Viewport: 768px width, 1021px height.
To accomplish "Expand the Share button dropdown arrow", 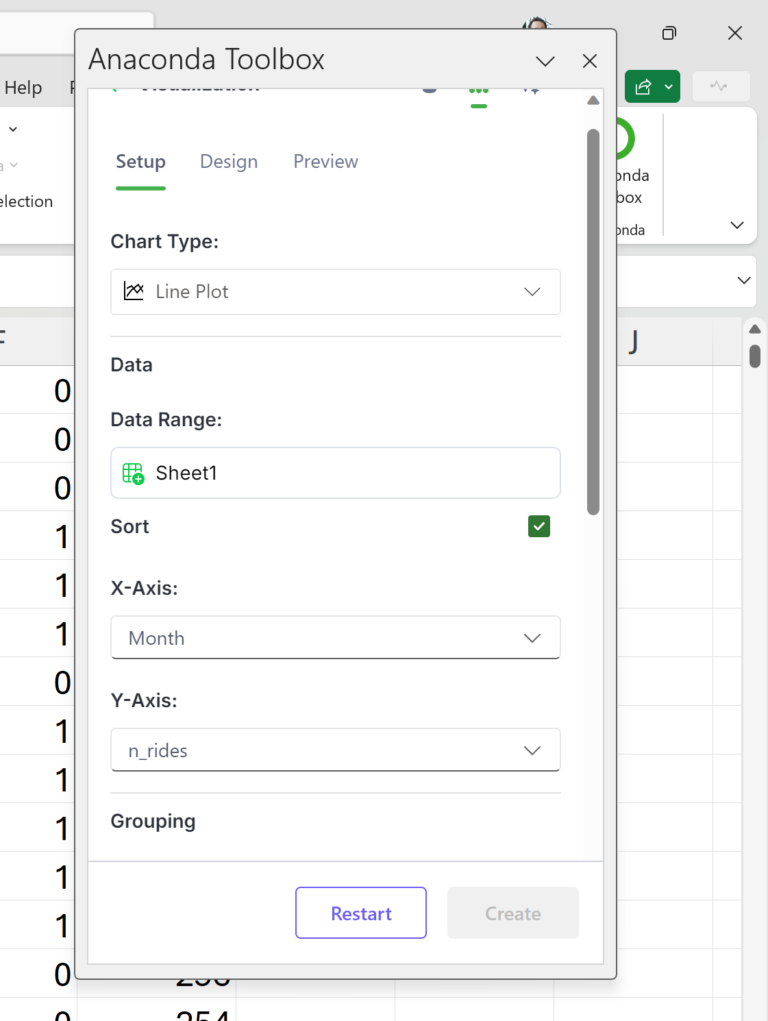I will coord(669,87).
